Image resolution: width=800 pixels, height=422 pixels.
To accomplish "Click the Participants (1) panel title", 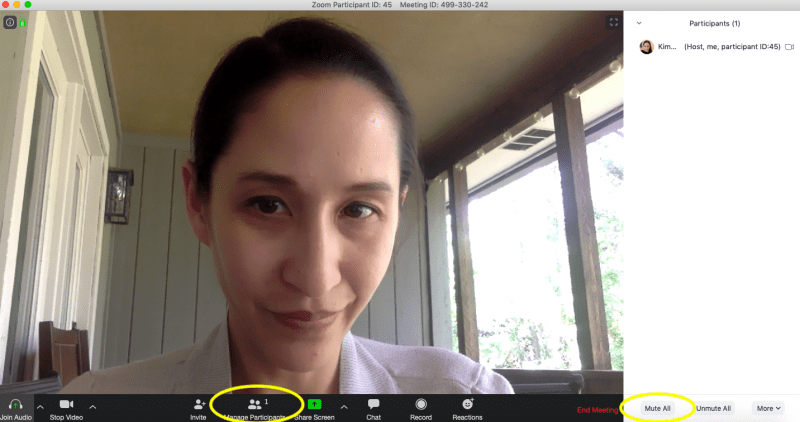I will 714,23.
